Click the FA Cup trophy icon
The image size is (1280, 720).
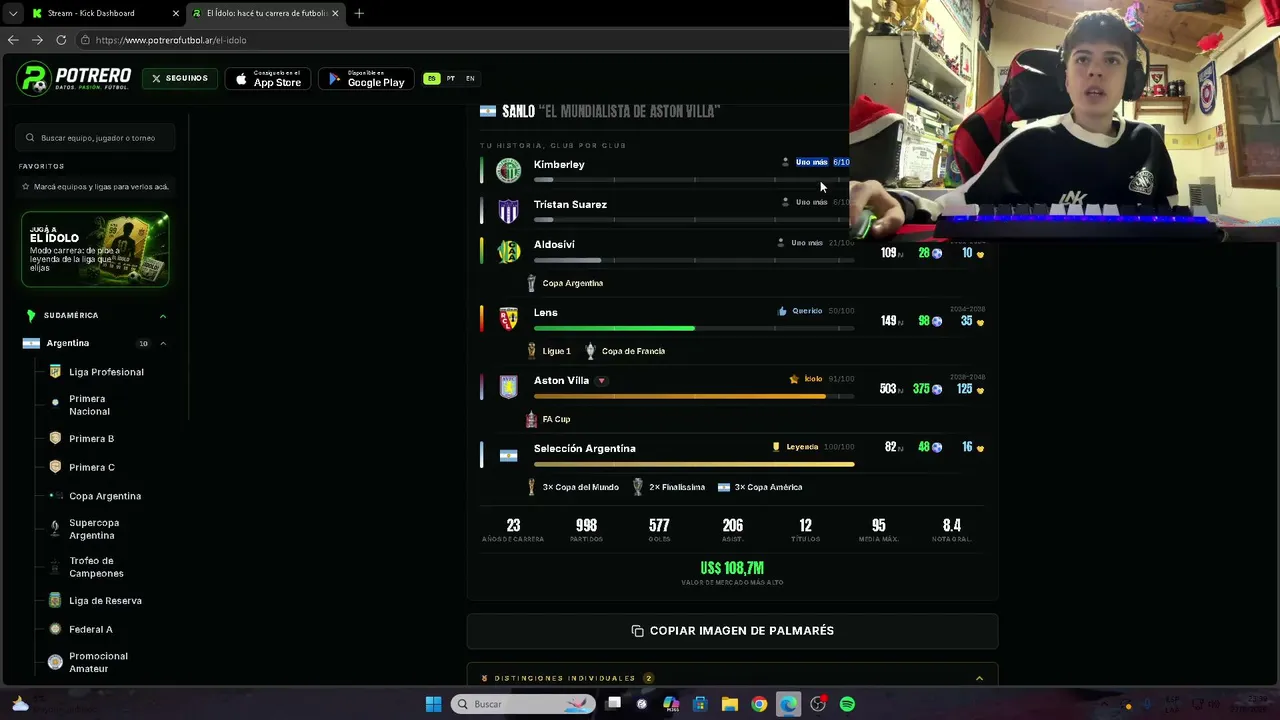531,419
